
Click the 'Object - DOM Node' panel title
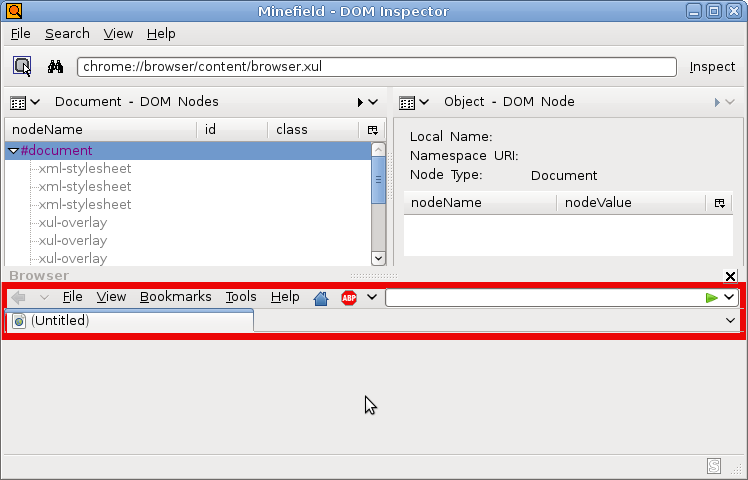(509, 102)
